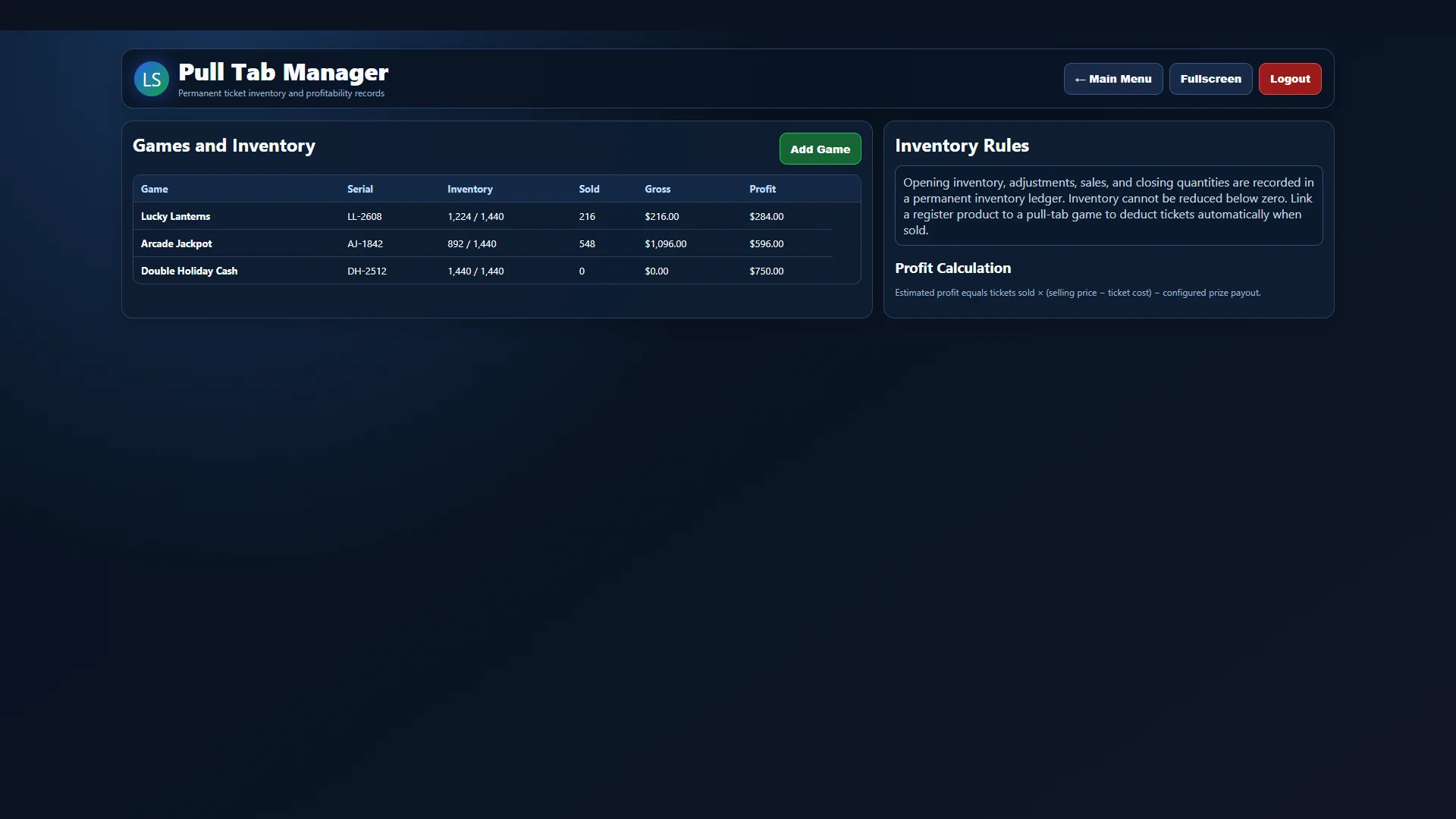Screen dimensions: 1456x819
Task: Click serial number LL-2608
Action: (364, 216)
